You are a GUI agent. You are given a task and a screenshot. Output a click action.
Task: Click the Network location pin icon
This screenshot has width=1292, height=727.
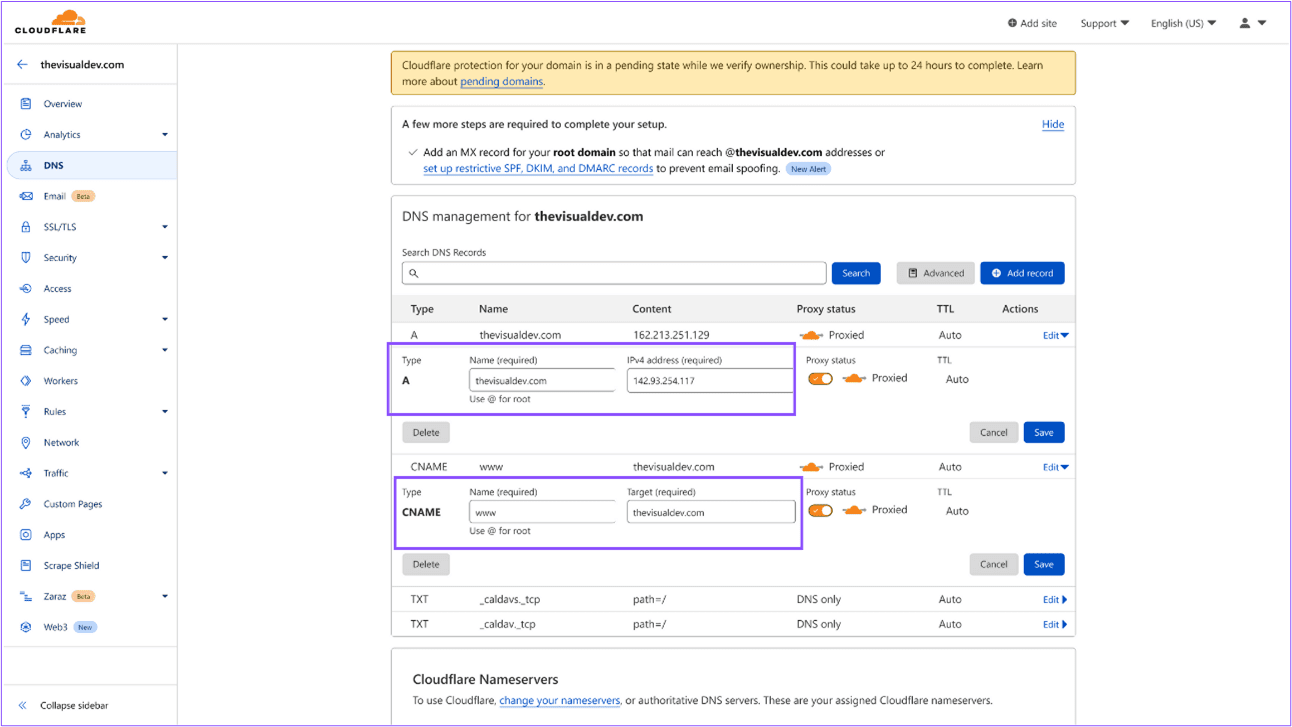[26, 443]
